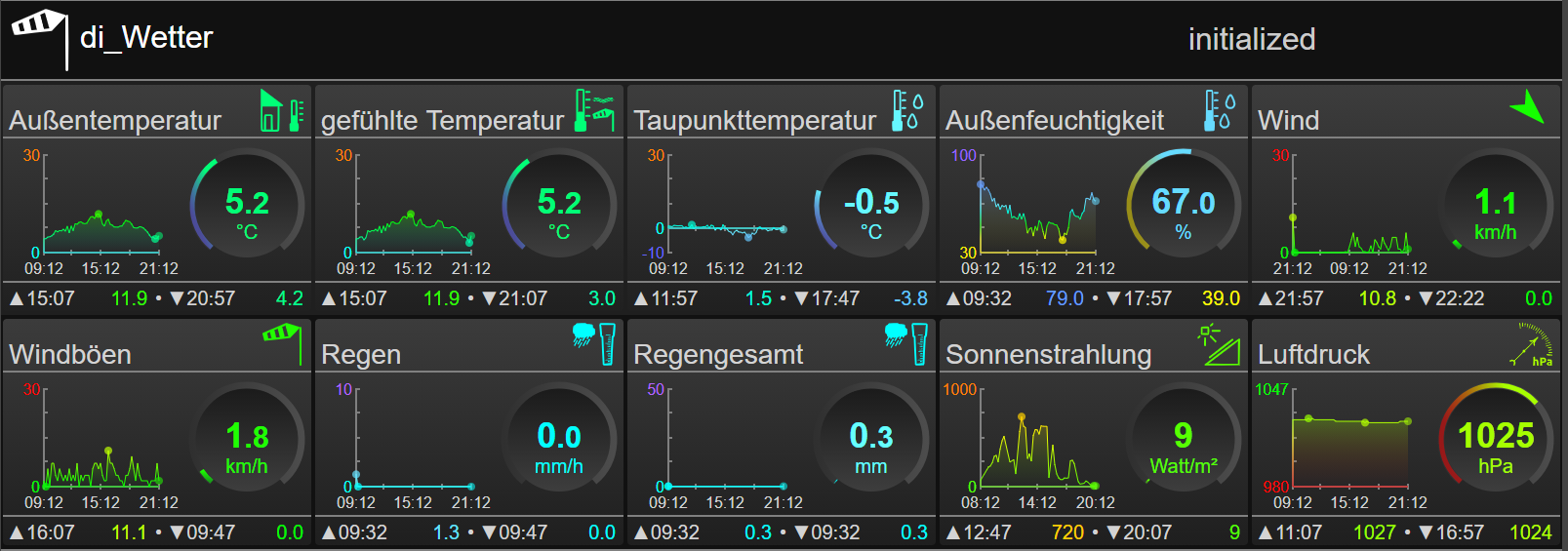
Task: Click the Außentemperatur minimum value 4.2
Action: tap(290, 298)
